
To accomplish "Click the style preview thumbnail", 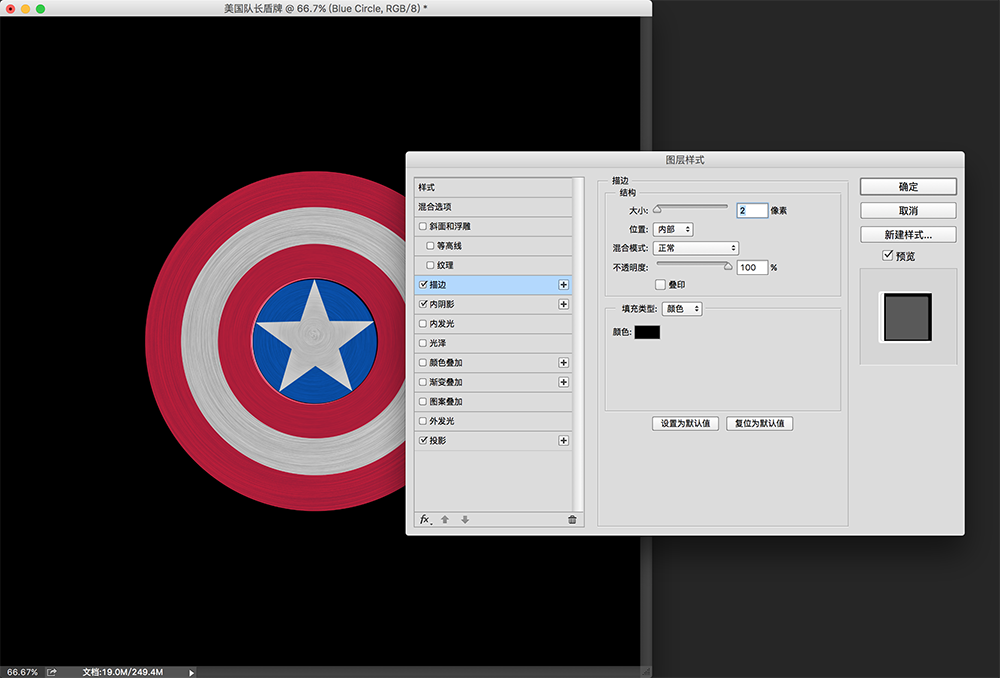I will (908, 317).
